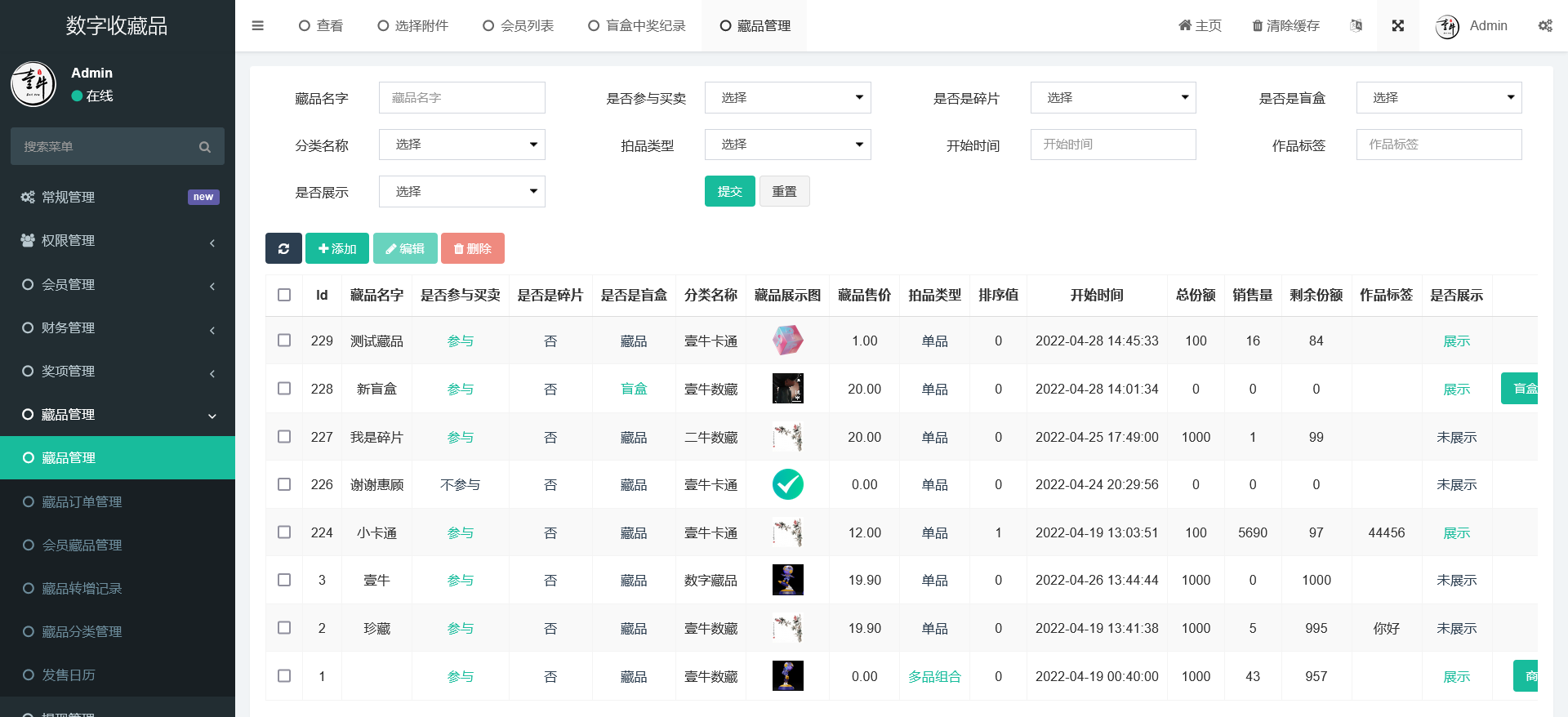This screenshot has width=1568, height=717.
Task: Click the search icon in sidebar menu search
Action: click(x=205, y=147)
